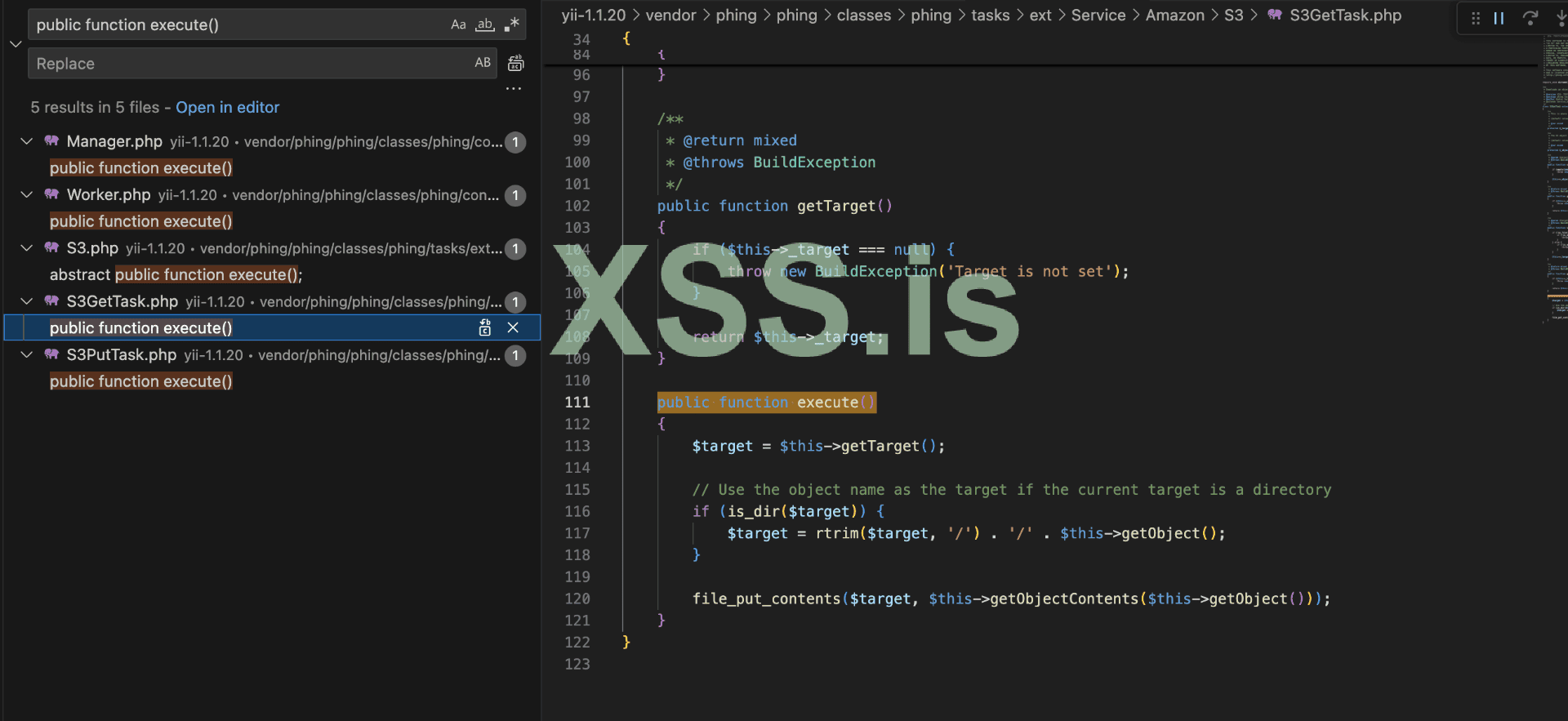The width and height of the screenshot is (1568, 721).
Task: Toggle Preserve Case in the Replace field
Action: point(483,63)
